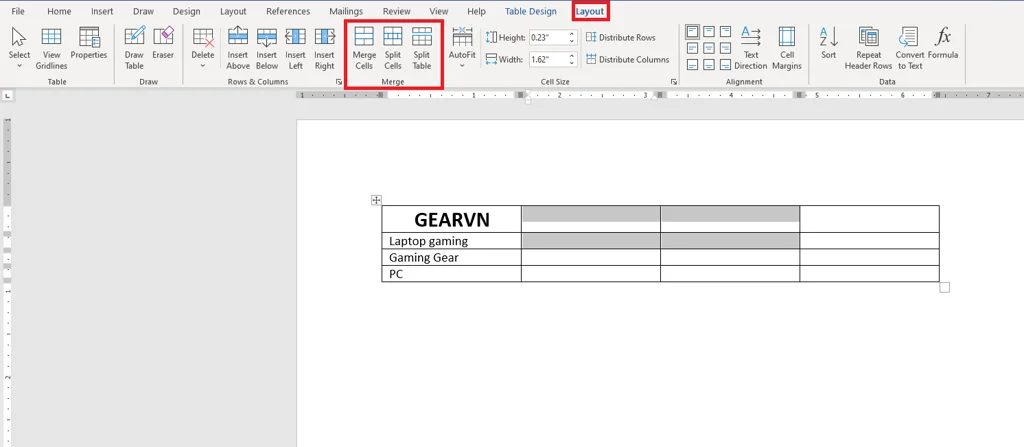Insert a Formula into the cell
Viewport: 1024px width, 447px height.
tap(943, 43)
